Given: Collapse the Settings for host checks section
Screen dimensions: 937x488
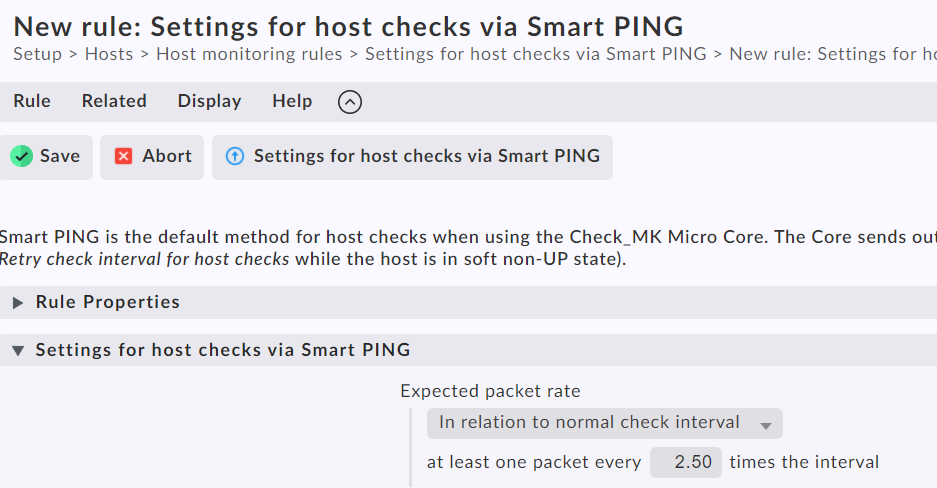Looking at the screenshot, I should coord(18,350).
